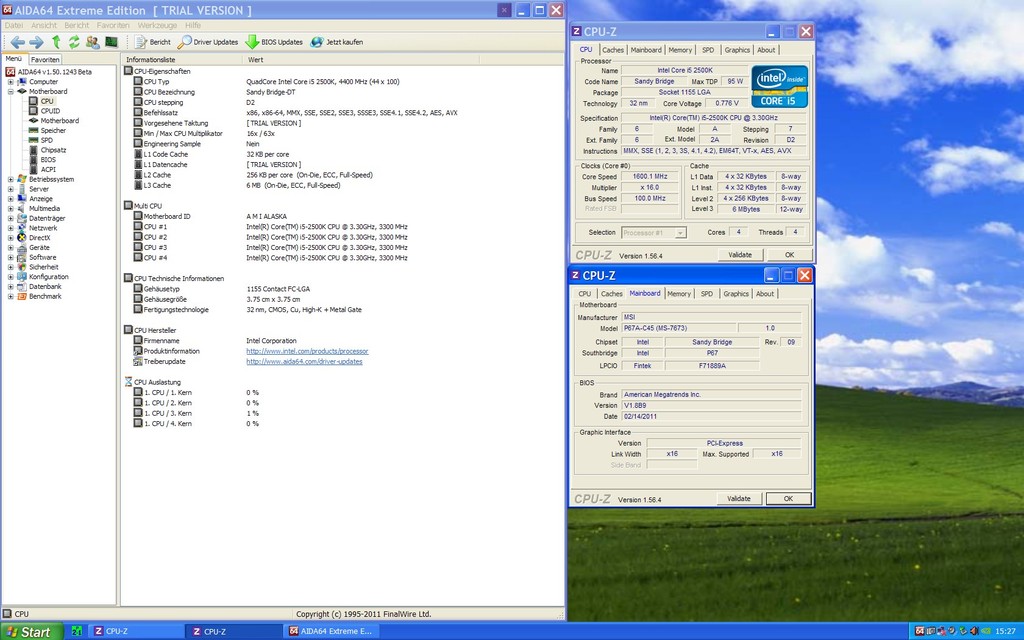
Task: Click the Benchmark tree icon
Action: (22, 296)
